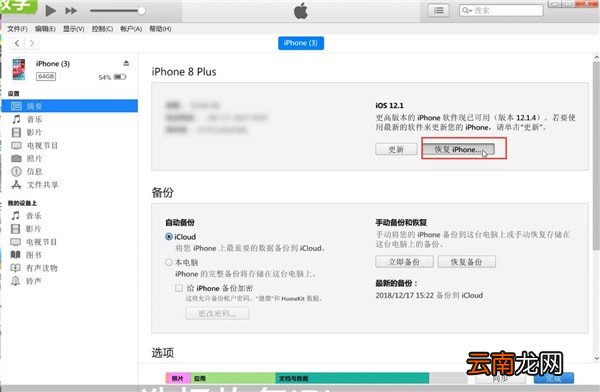The width and height of the screenshot is (600, 392).
Task: Select the iCloud backup radio button
Action: [169, 237]
